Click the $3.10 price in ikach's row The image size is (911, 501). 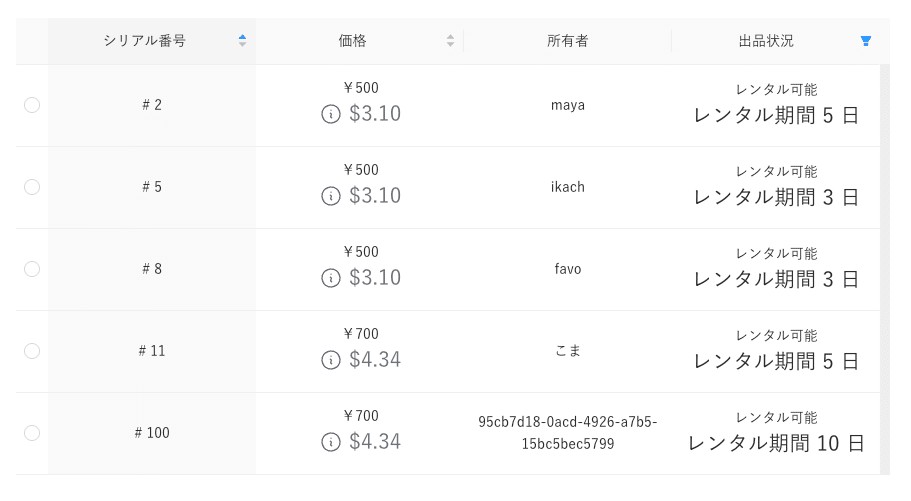[375, 196]
